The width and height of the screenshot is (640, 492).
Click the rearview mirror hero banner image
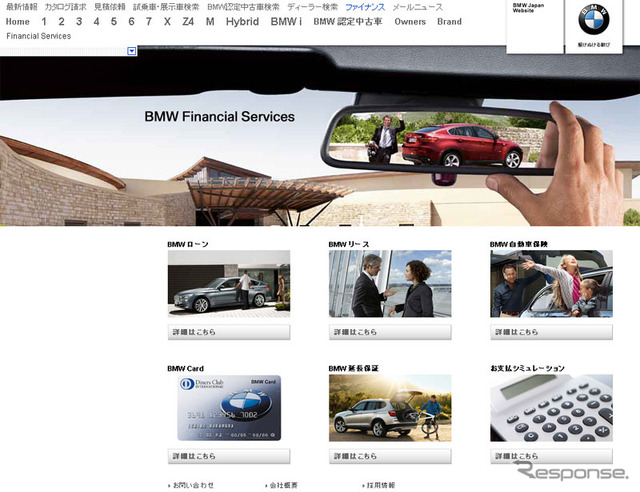click(320, 136)
